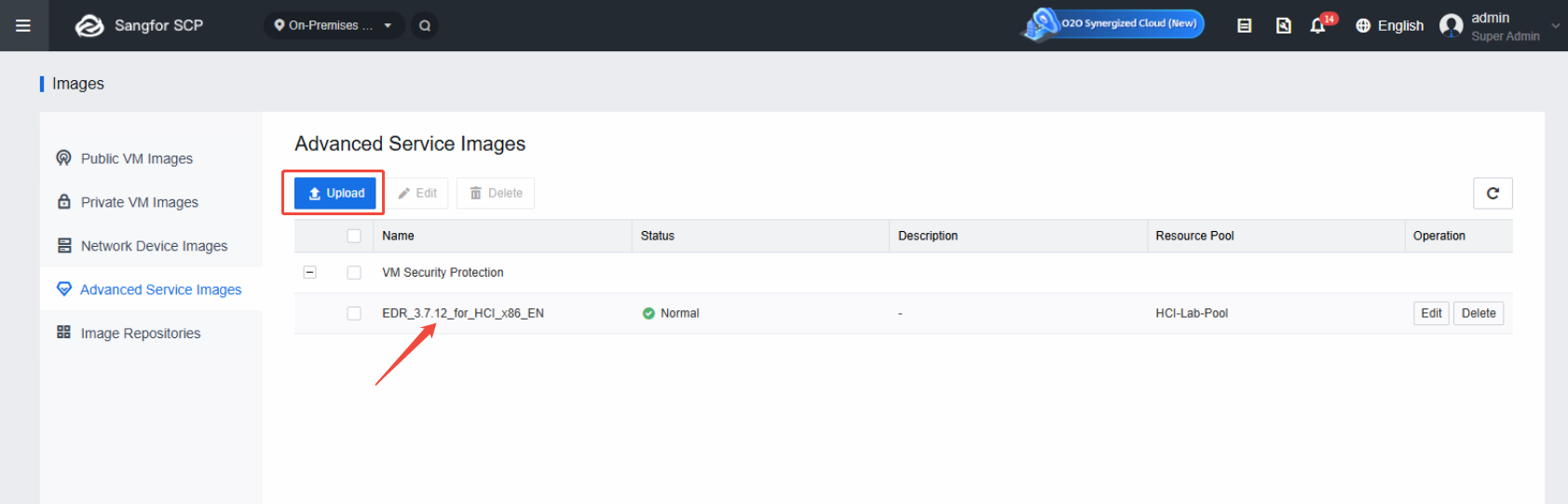Image resolution: width=1568 pixels, height=504 pixels.
Task: Click the Public VM Images sidebar icon
Action: coord(63,157)
